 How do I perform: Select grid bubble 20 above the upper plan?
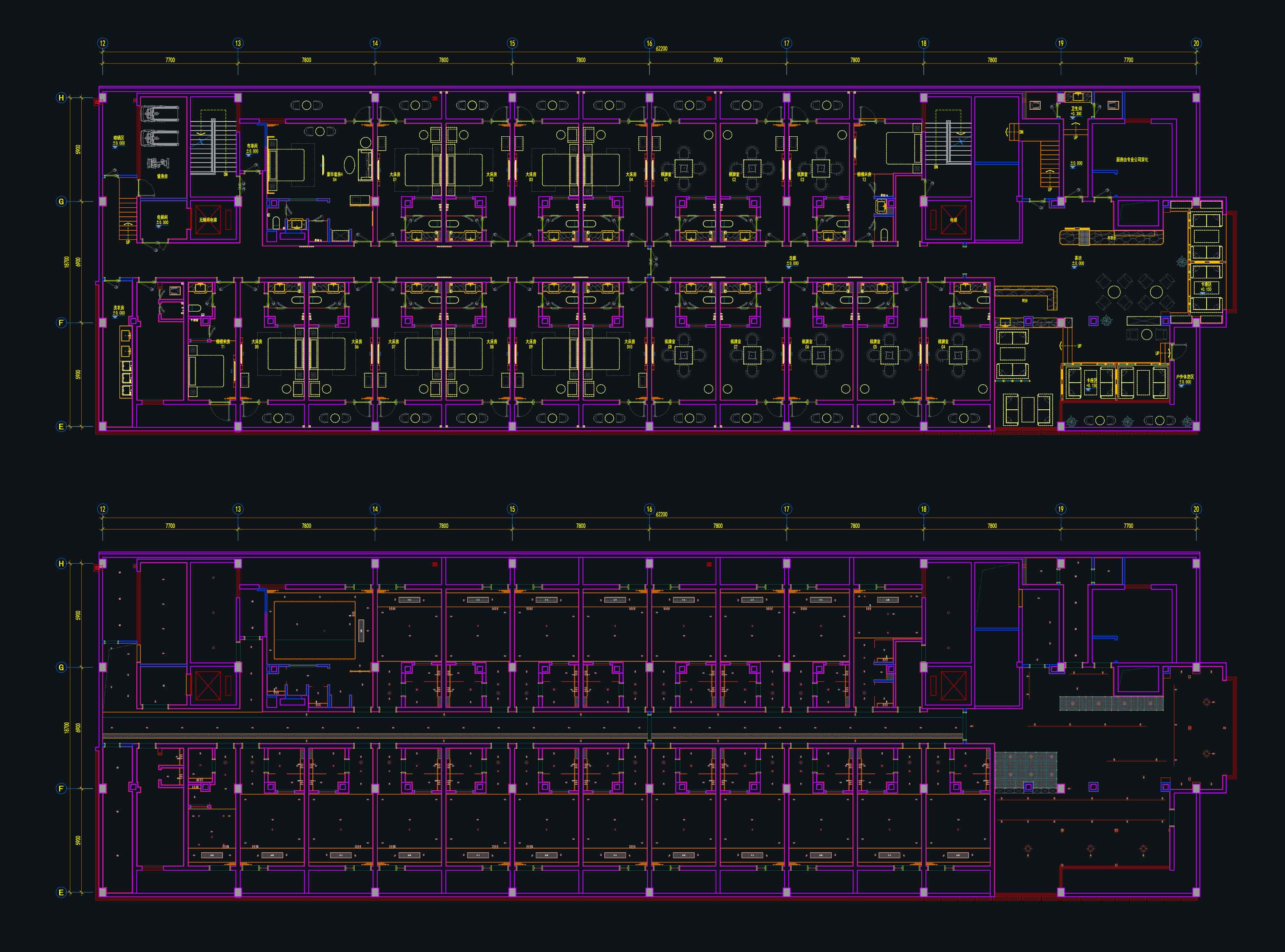point(1196,43)
